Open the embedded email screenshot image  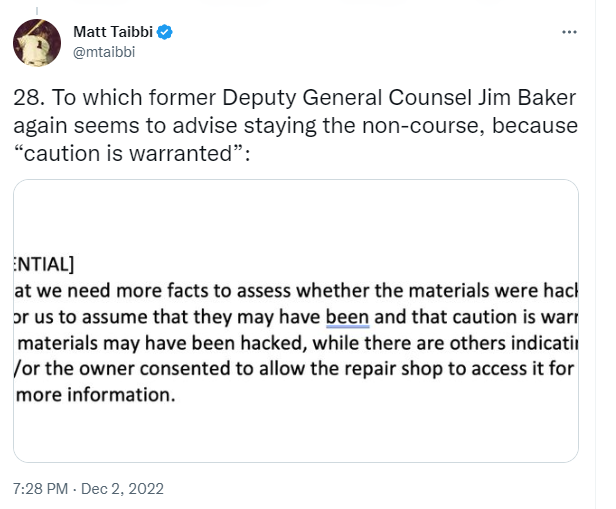(x=296, y=321)
